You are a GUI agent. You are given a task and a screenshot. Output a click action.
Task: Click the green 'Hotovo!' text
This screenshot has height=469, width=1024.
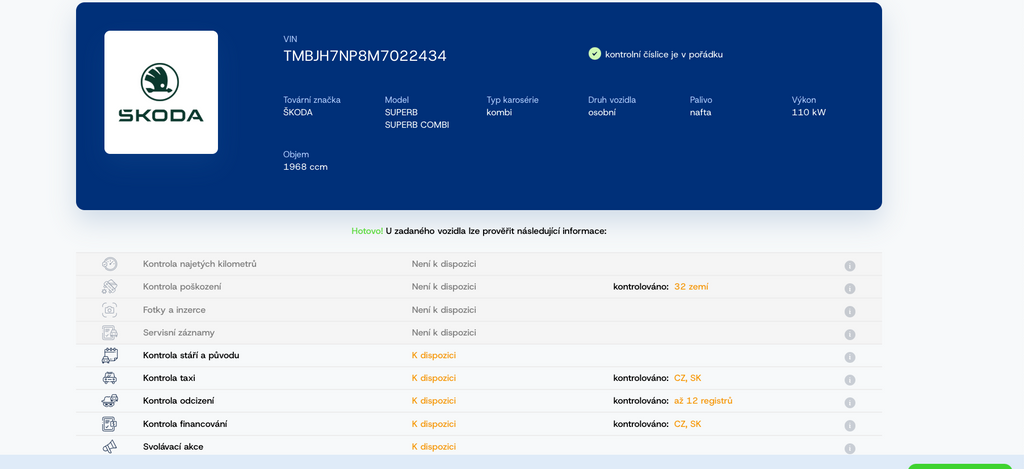pyautogui.click(x=367, y=231)
